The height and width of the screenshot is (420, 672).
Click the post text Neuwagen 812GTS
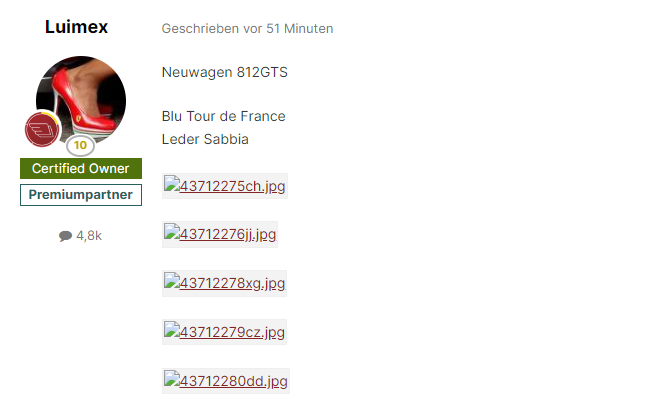coord(225,72)
